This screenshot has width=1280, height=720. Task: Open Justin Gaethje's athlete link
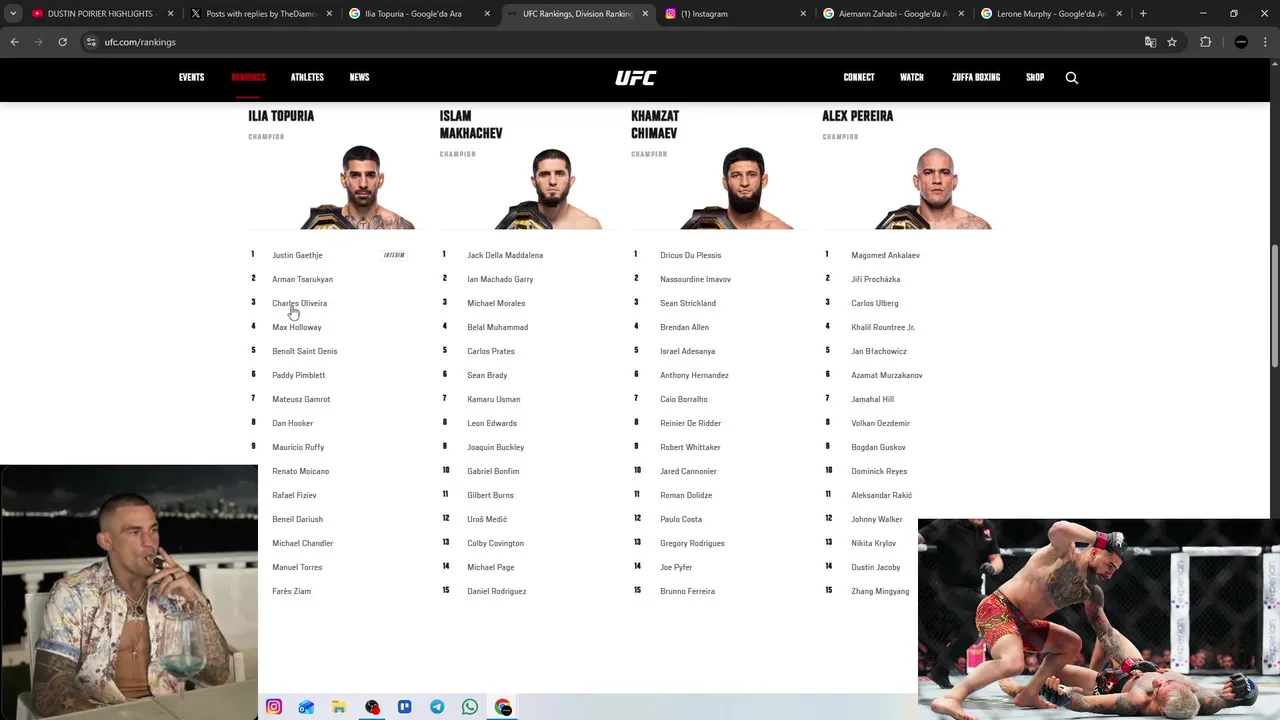[x=297, y=255]
